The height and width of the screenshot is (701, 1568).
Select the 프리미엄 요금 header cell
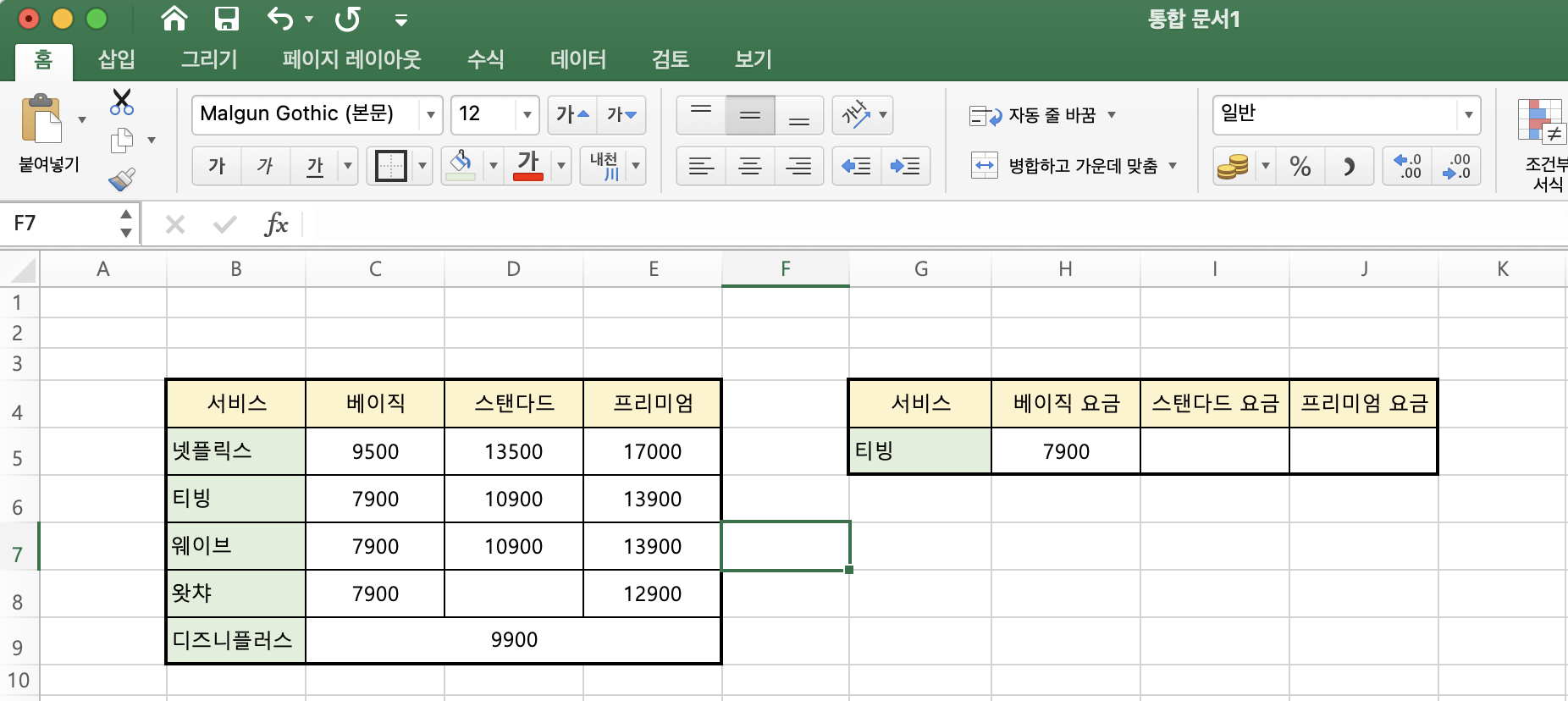click(1363, 404)
